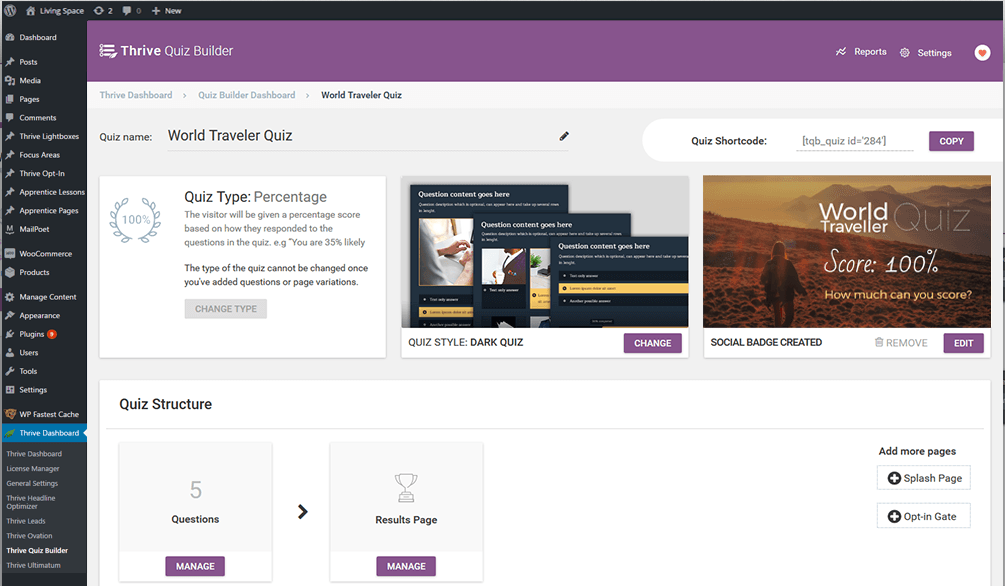This screenshot has width=1005, height=586.
Task: Click the New plus icon in admin bar
Action: pyautogui.click(x=156, y=10)
